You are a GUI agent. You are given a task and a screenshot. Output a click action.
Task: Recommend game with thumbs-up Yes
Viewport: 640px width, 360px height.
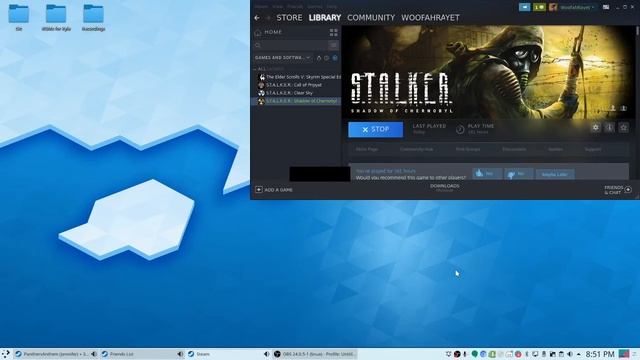(487, 174)
